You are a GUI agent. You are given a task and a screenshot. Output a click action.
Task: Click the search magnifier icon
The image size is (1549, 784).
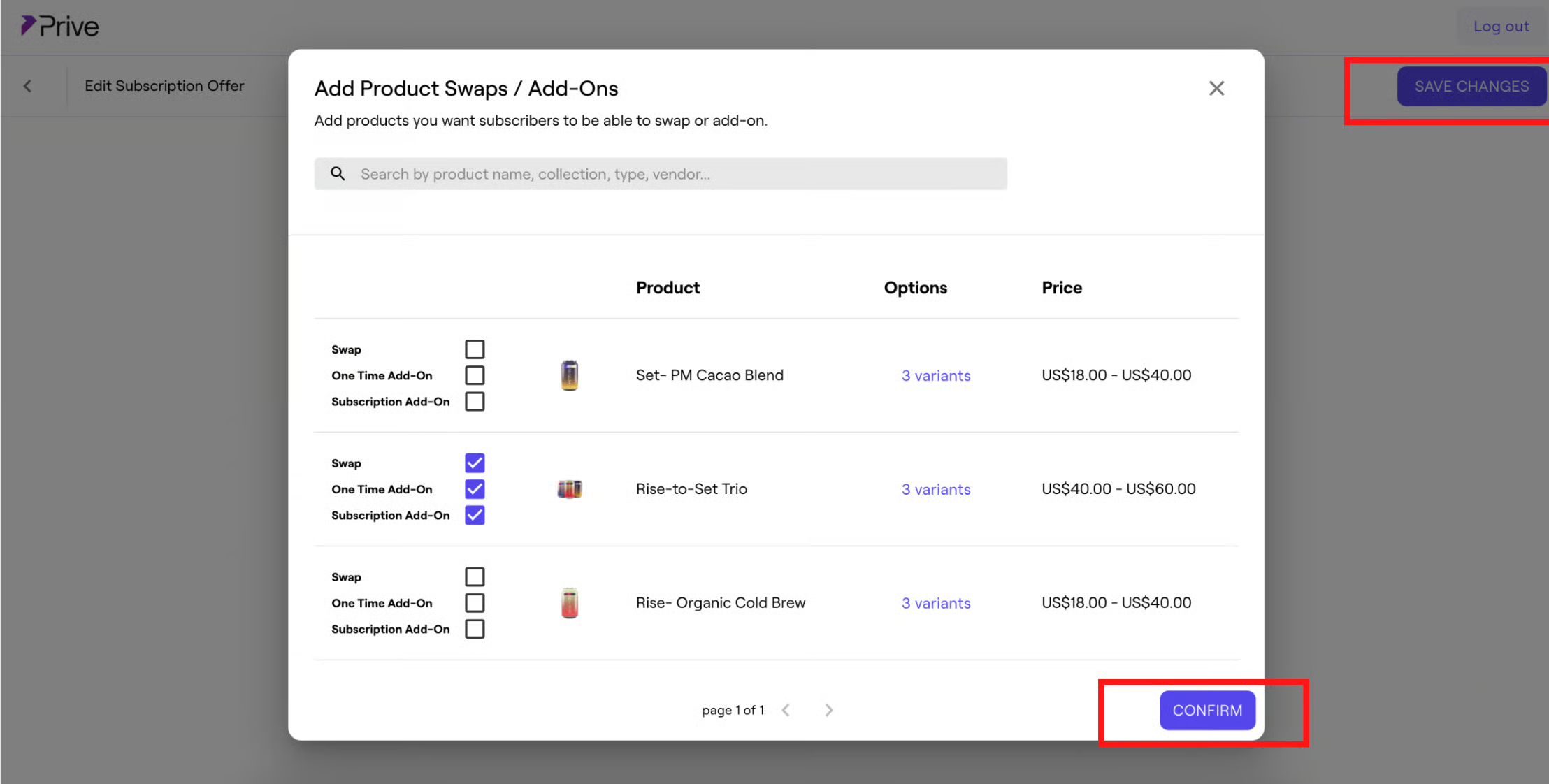click(338, 173)
